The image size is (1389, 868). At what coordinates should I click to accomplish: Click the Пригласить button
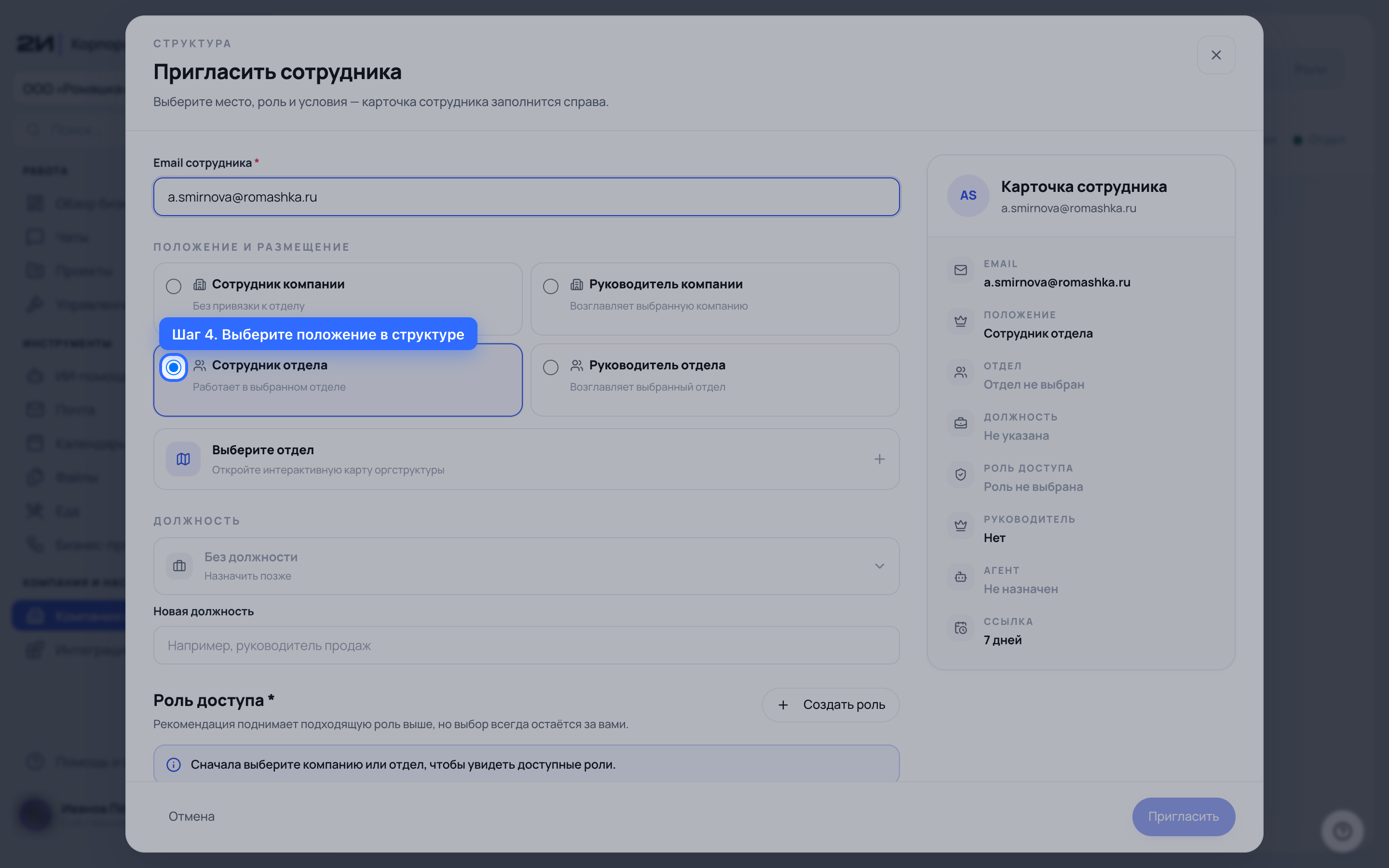(x=1184, y=816)
